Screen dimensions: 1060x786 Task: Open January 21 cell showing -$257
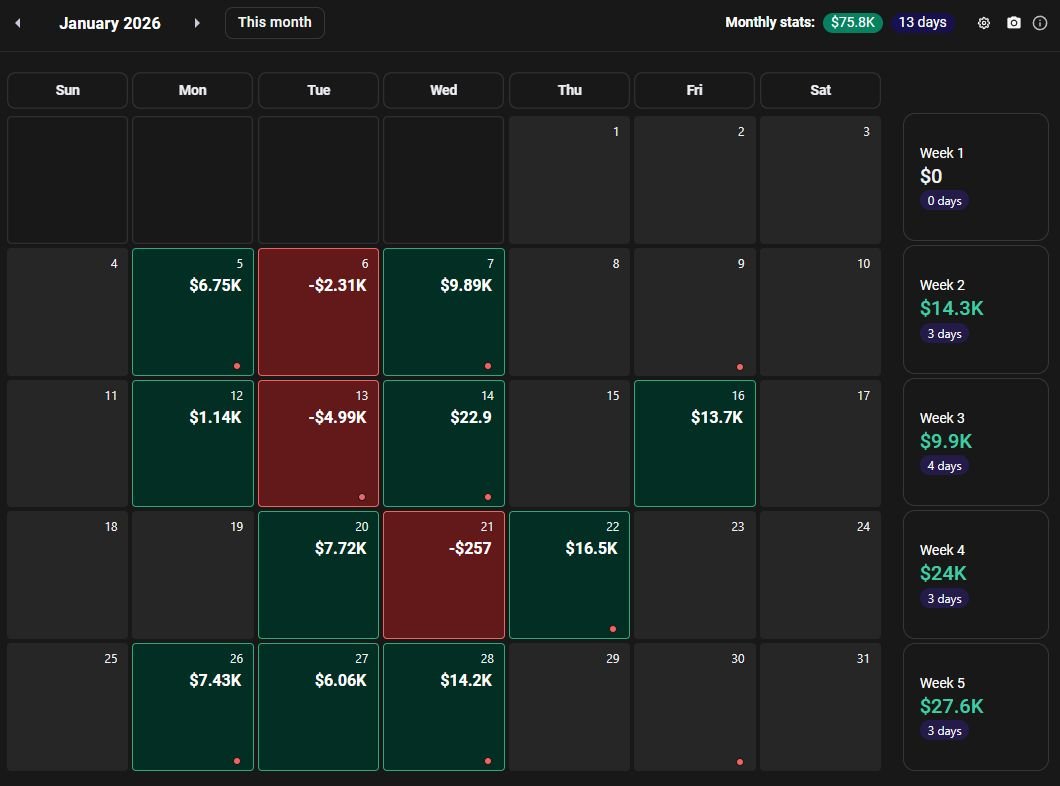pyautogui.click(x=443, y=574)
